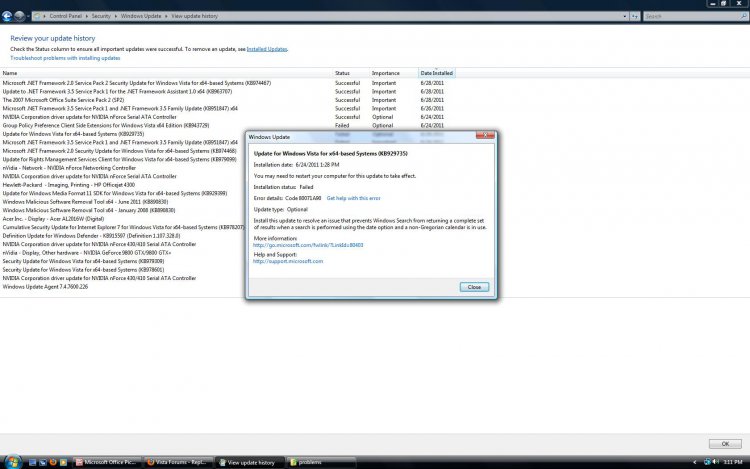Open the Installed Updates link
Image resolution: width=750 pixels, height=469 pixels.
click(267, 49)
